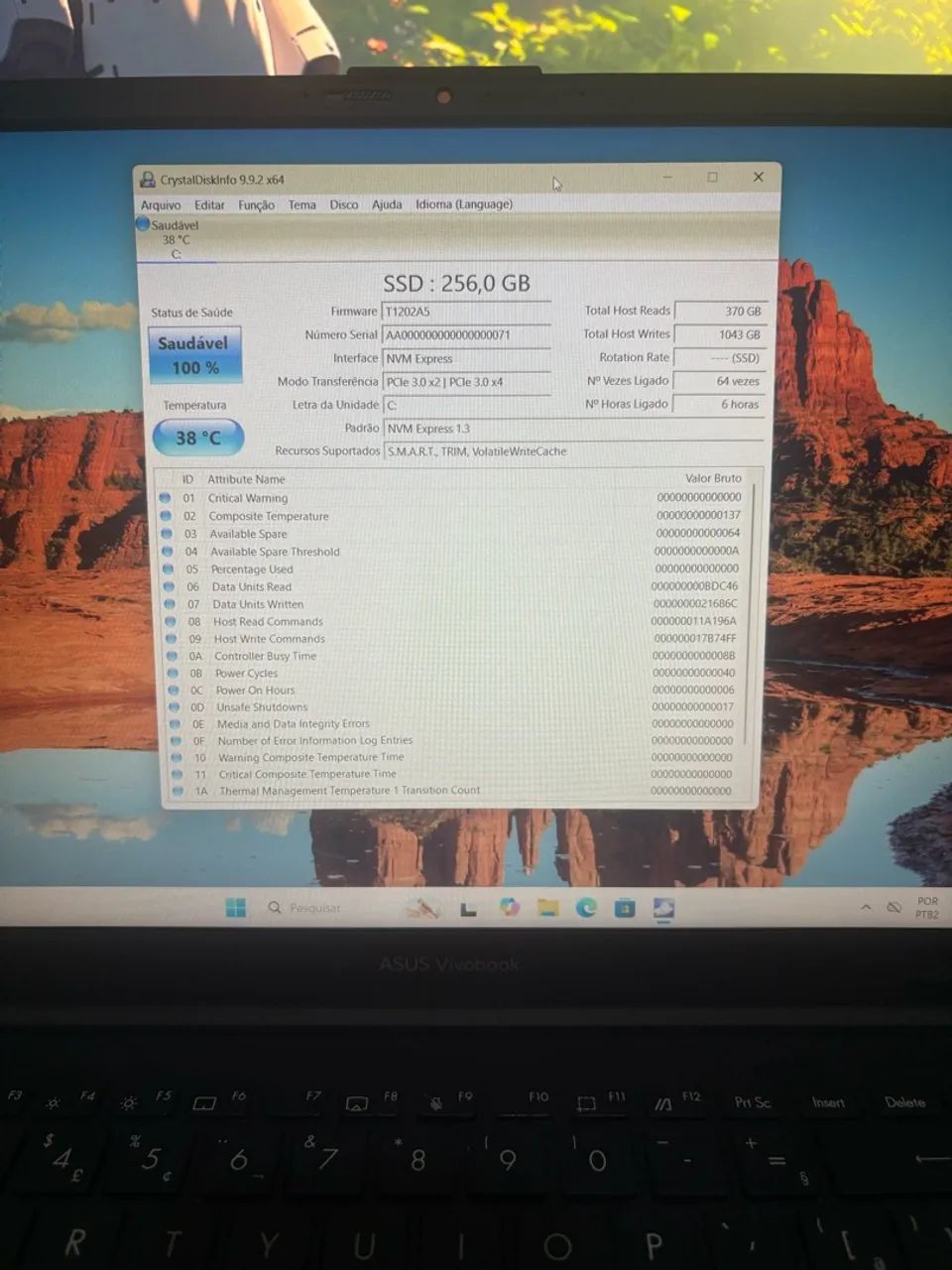The image size is (952, 1270).
Task: Open the Windows Start menu
Action: pyautogui.click(x=236, y=908)
